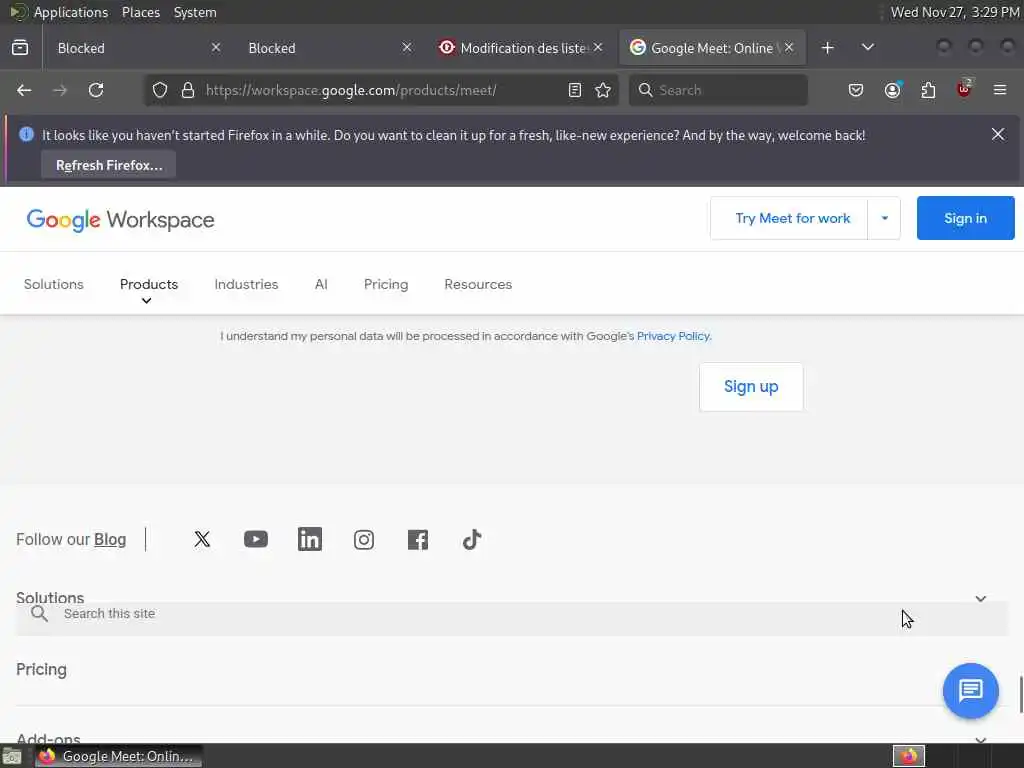Expand the Add-ons footer section
This screenshot has width=1024, height=768.
coord(980,739)
